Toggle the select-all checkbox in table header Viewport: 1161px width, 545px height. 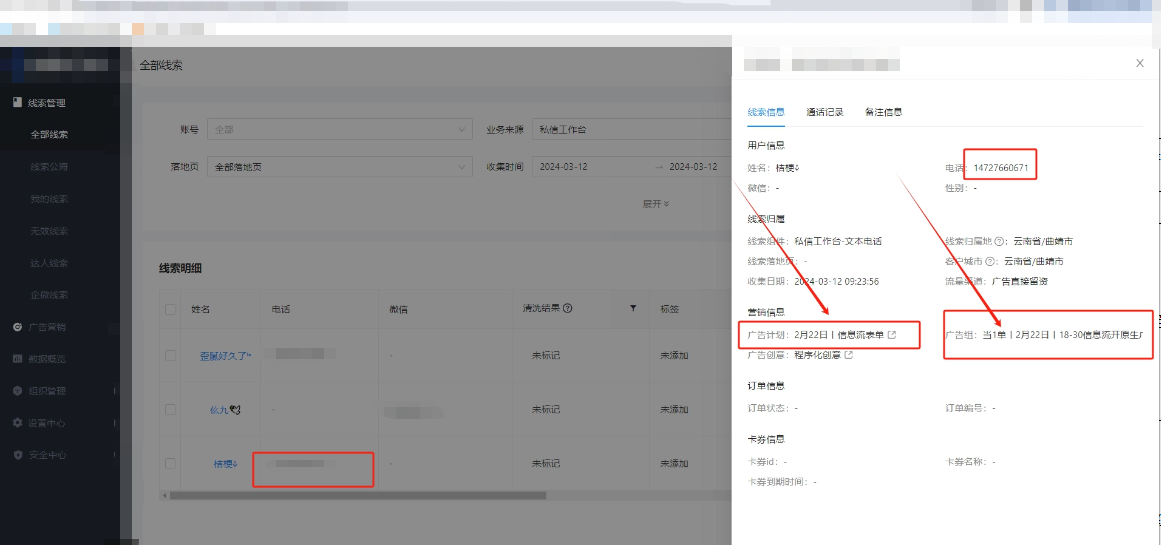click(x=170, y=309)
